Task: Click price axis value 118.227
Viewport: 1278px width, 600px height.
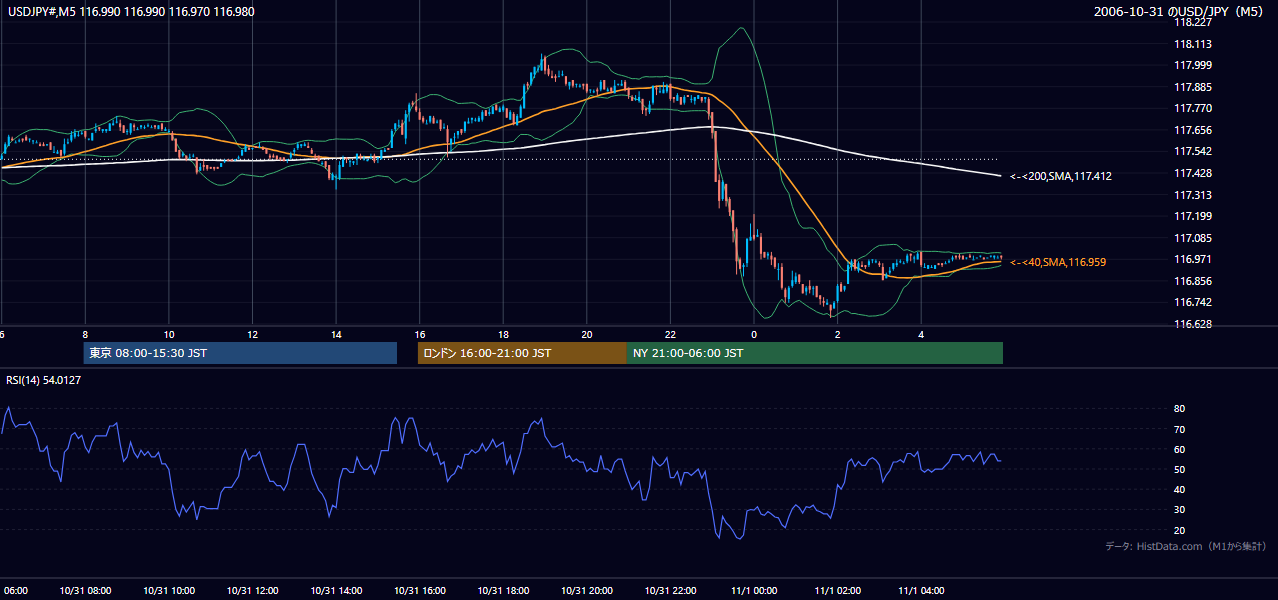Action: (1193, 23)
